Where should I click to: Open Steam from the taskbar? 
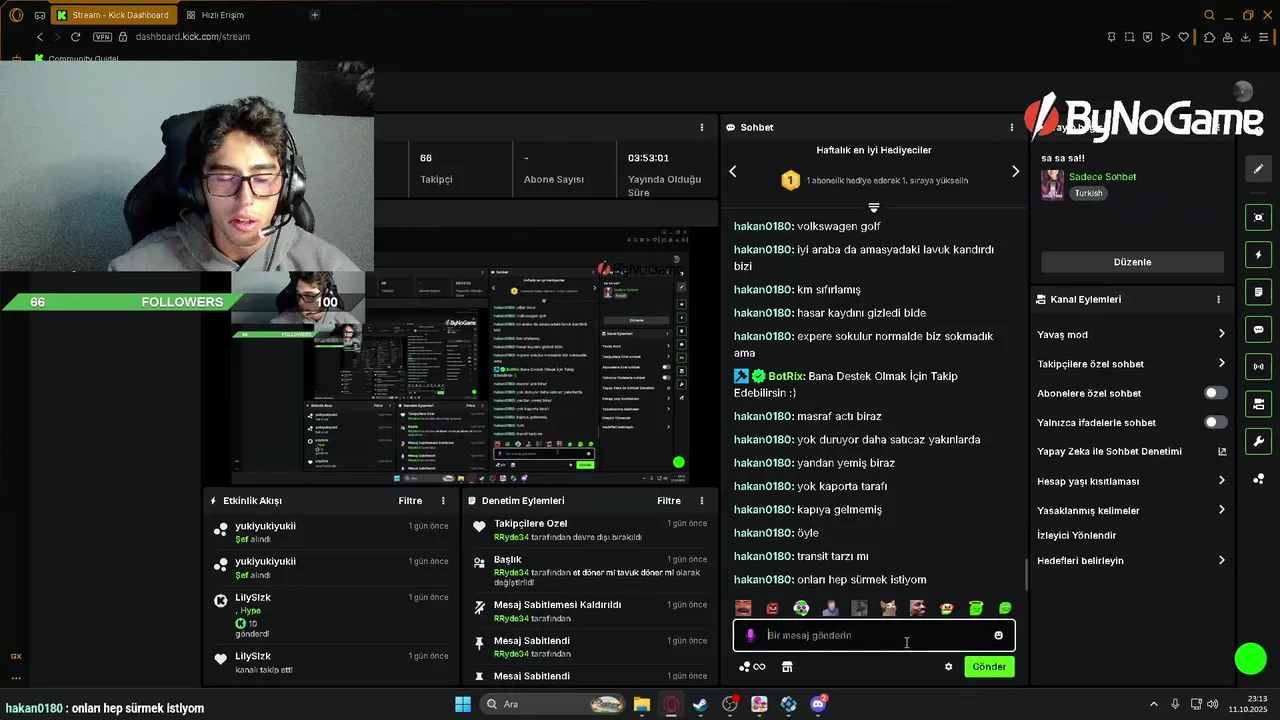[700, 704]
